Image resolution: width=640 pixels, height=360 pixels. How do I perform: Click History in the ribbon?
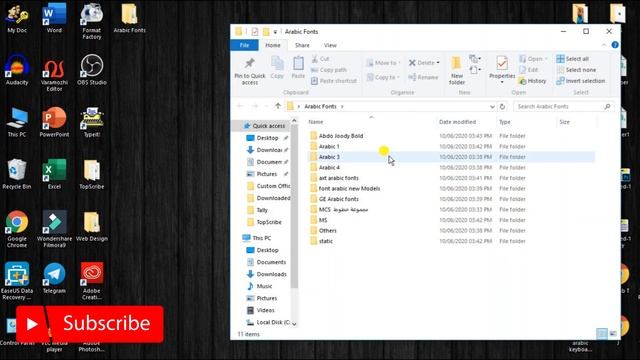point(533,81)
